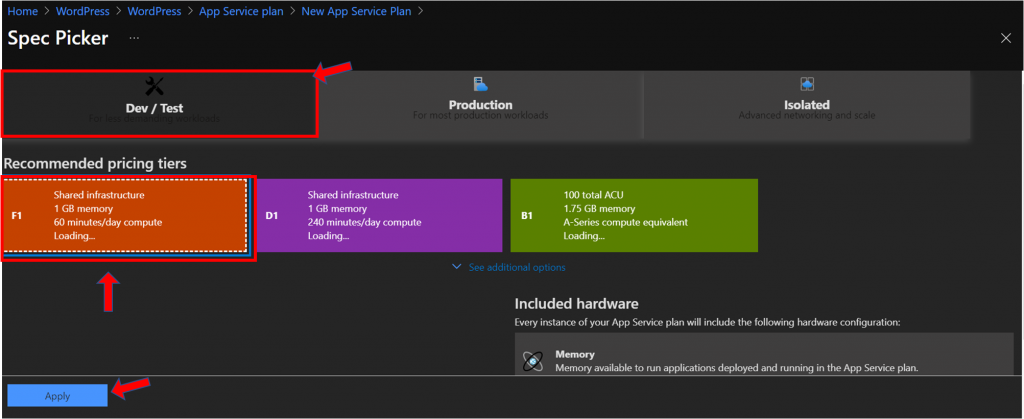Select the Dev / Test tab

[x=159, y=104]
